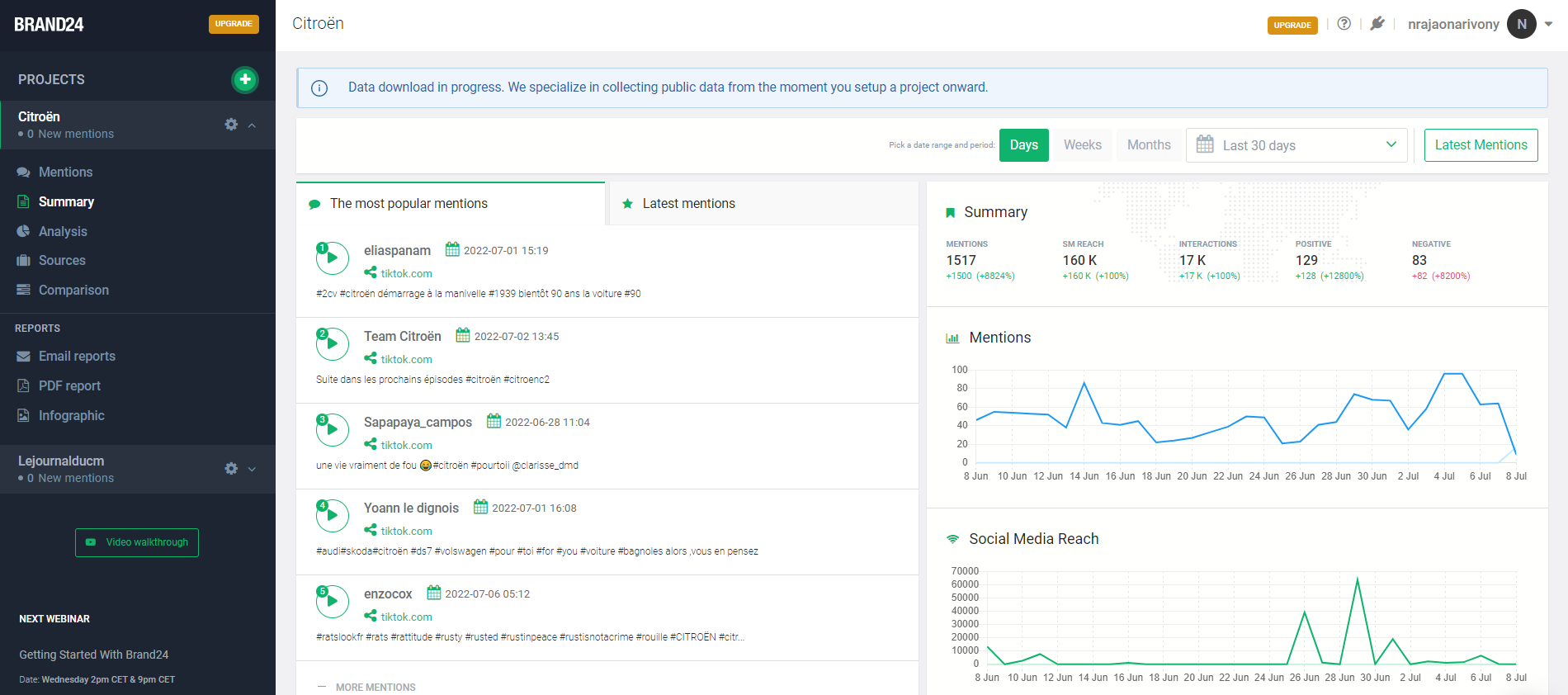
Task: Click Negative count 83
Action: click(1419, 260)
